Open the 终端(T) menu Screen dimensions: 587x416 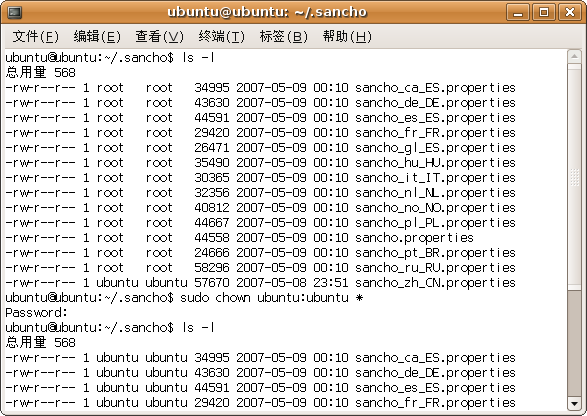tap(222, 36)
